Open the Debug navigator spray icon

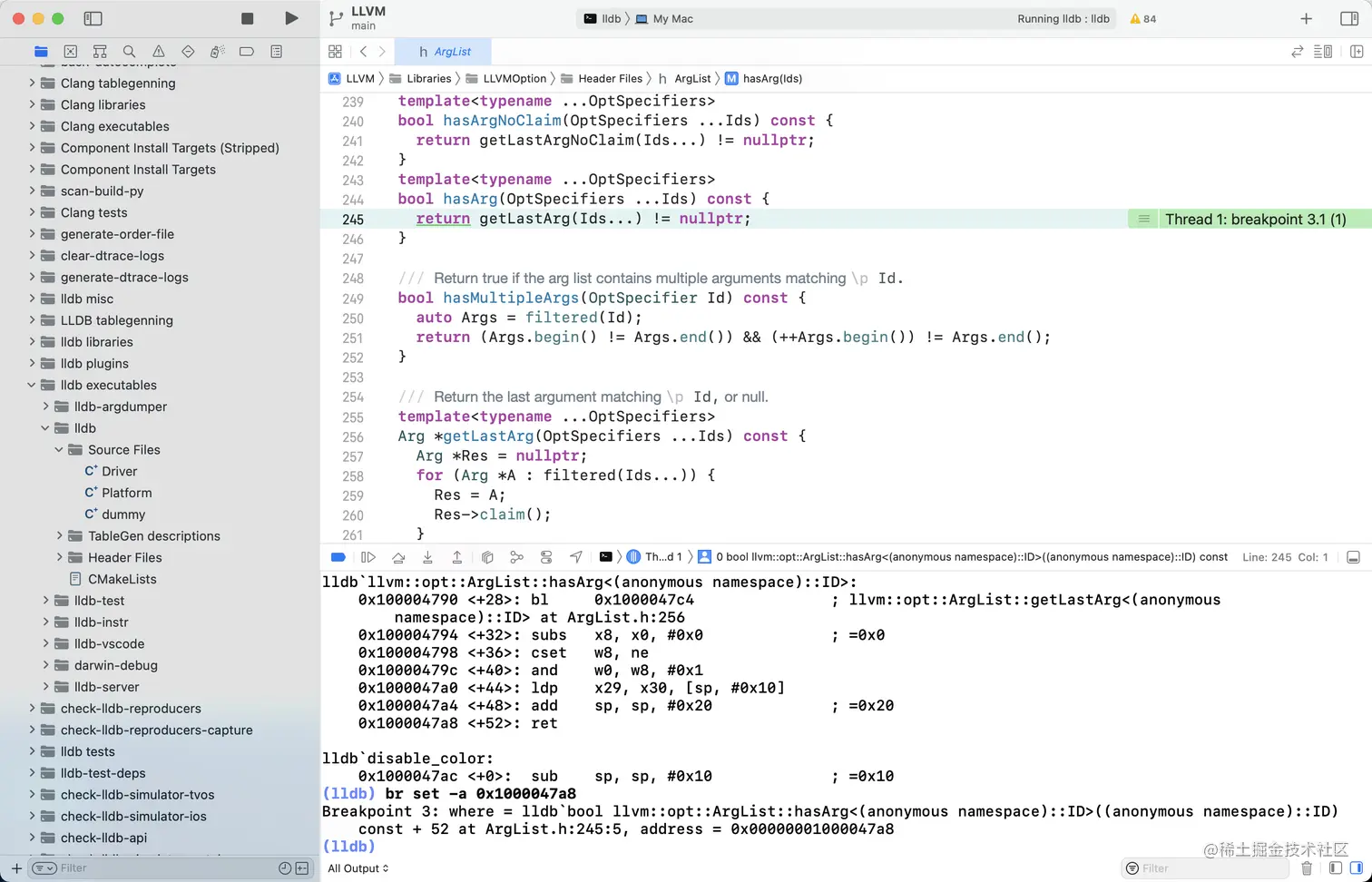coord(217,52)
